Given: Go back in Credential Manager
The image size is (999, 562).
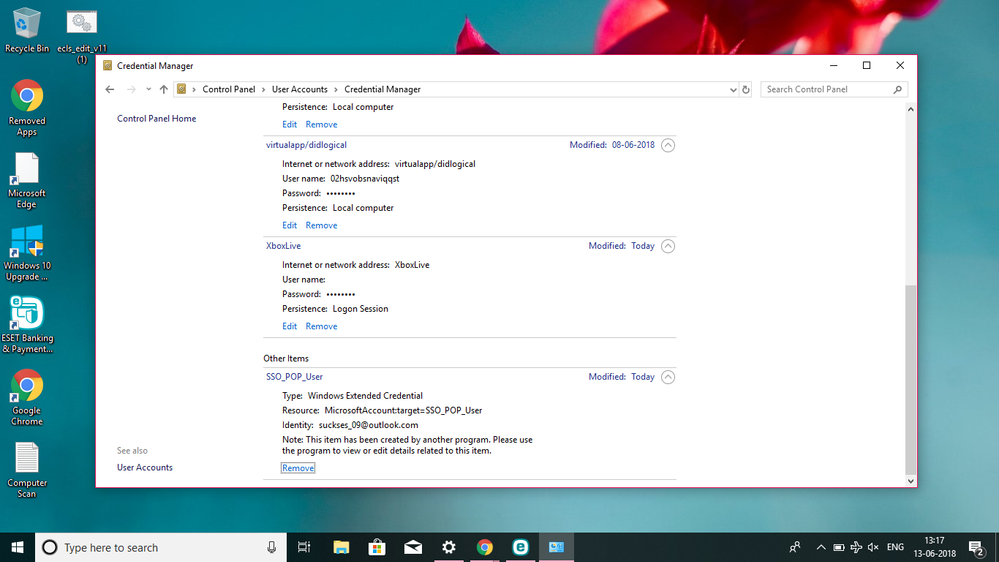Looking at the screenshot, I should [x=110, y=89].
